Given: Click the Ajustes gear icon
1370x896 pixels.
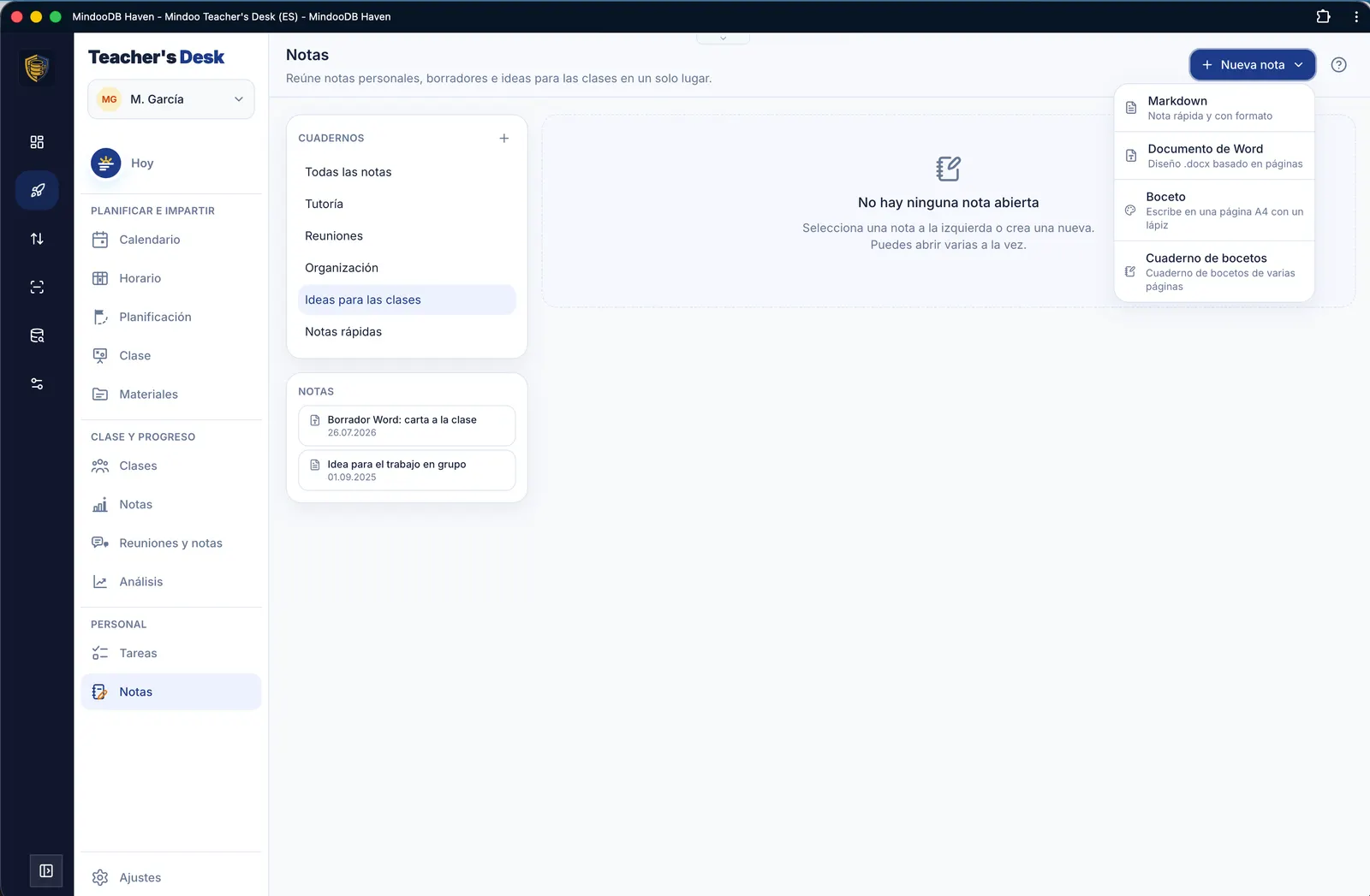Looking at the screenshot, I should coord(100,878).
